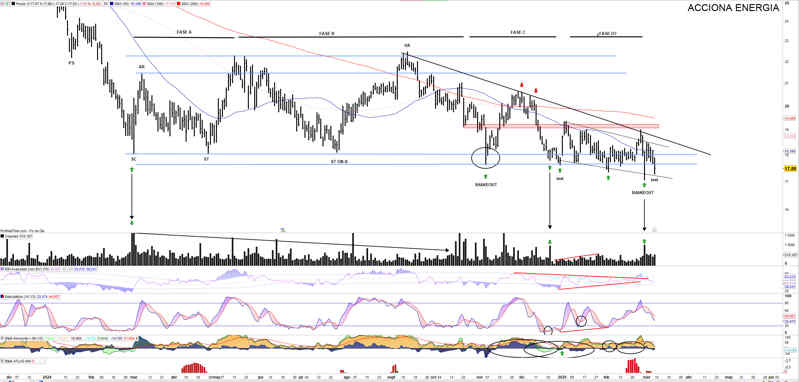Click the blue moving average legend square
Screen dimensions: 799x382
point(112,4)
